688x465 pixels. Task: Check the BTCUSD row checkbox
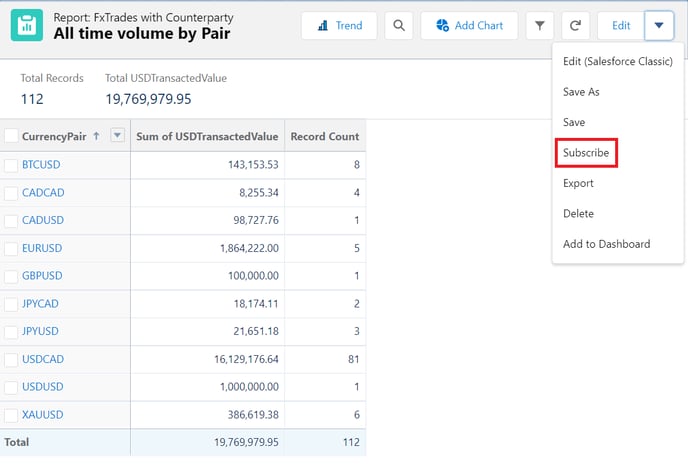[x=11, y=164]
